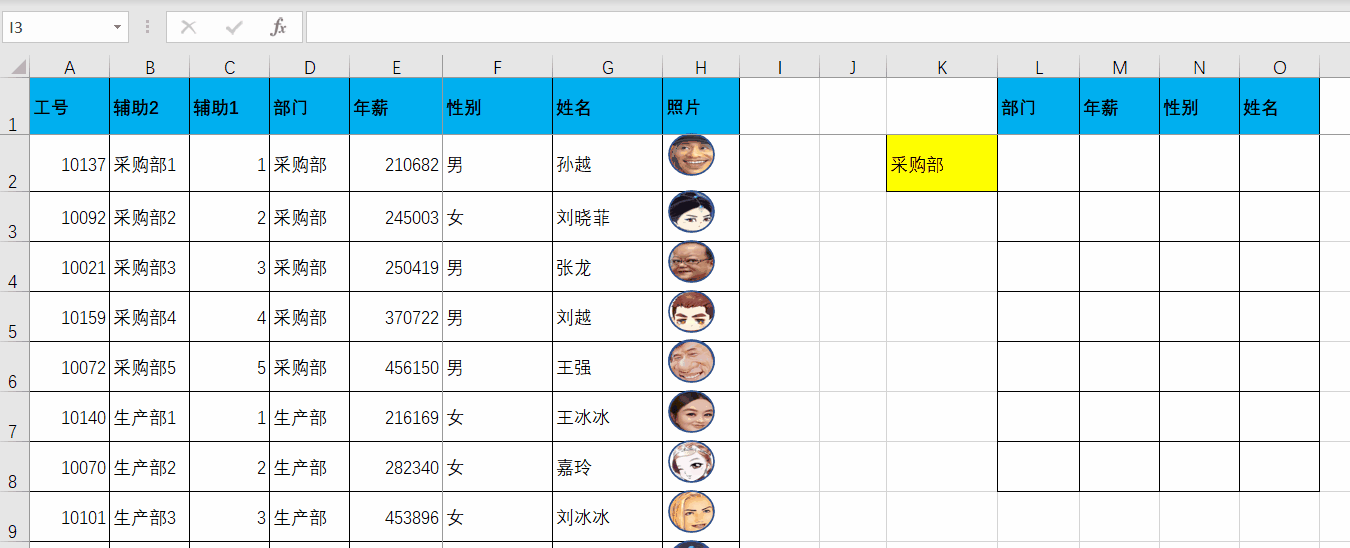Open the Insert Function fx dialog

(279, 27)
